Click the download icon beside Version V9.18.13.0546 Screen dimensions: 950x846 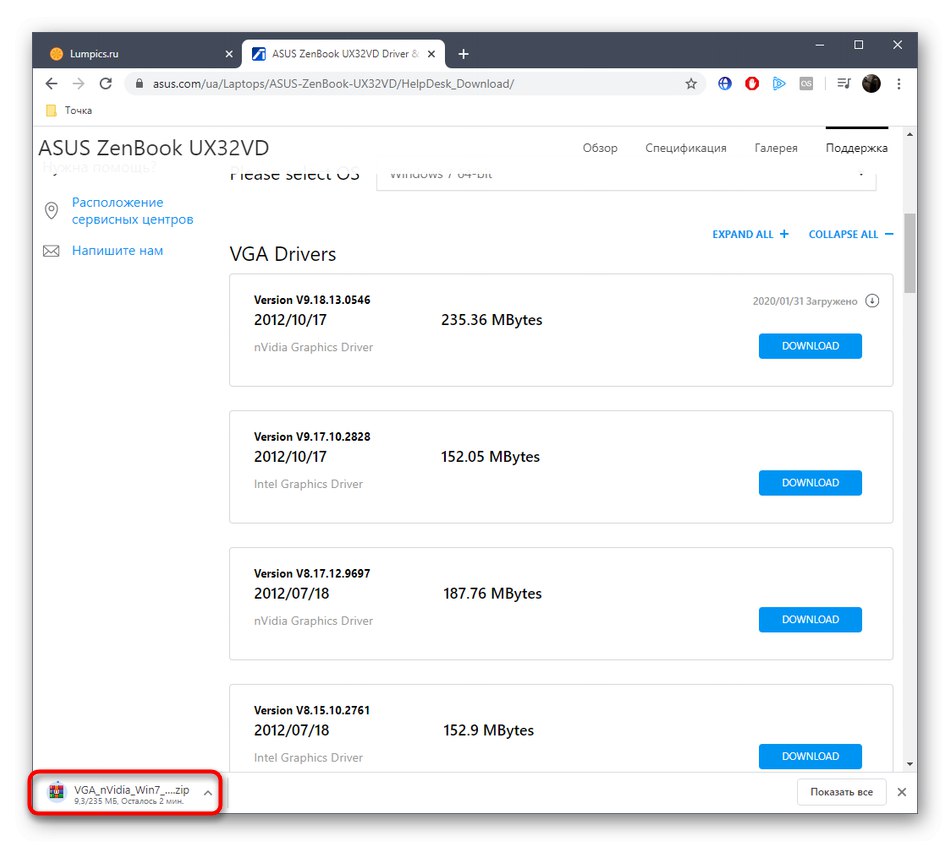pos(872,300)
